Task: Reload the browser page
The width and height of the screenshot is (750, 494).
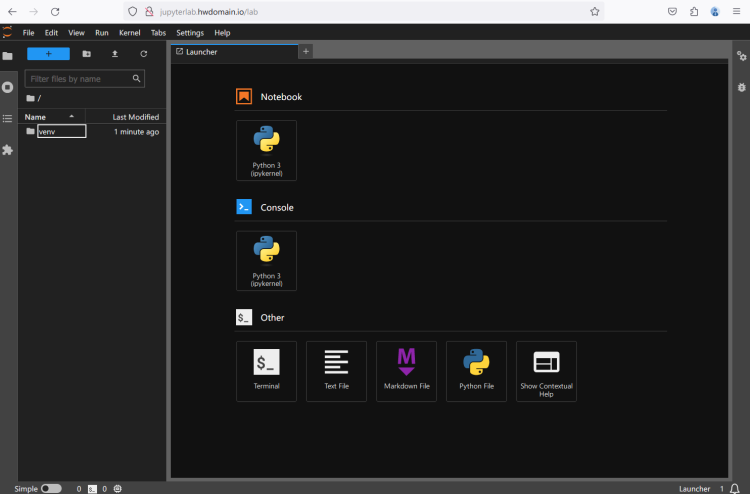Action: (x=55, y=11)
